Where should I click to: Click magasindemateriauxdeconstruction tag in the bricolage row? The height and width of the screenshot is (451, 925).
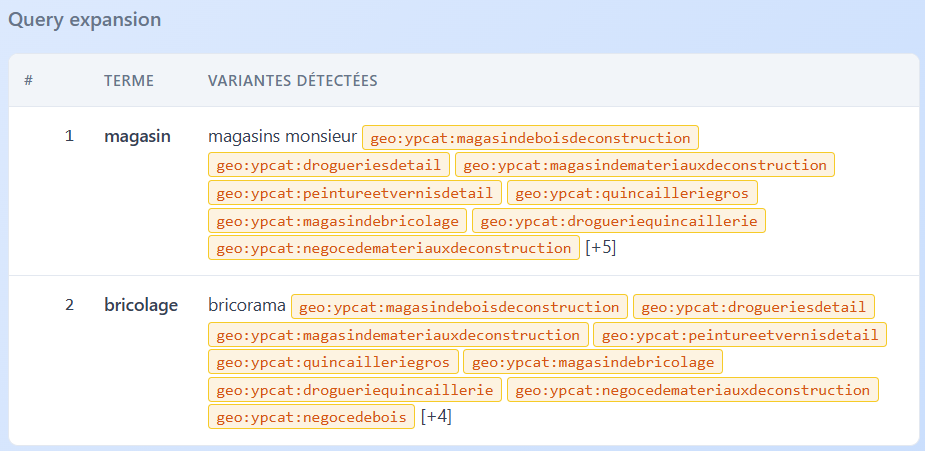pyautogui.click(x=397, y=335)
